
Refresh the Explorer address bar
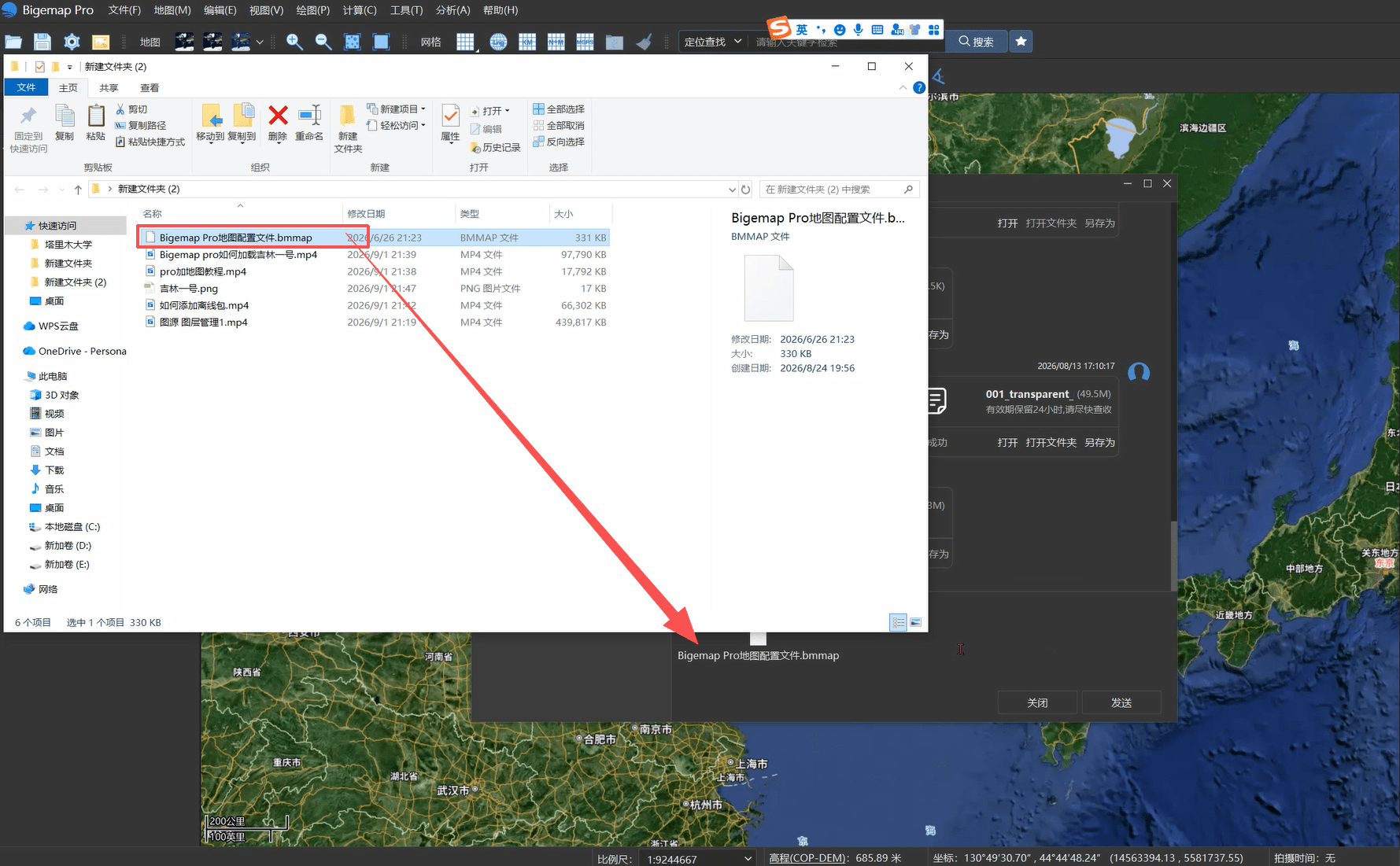745,189
